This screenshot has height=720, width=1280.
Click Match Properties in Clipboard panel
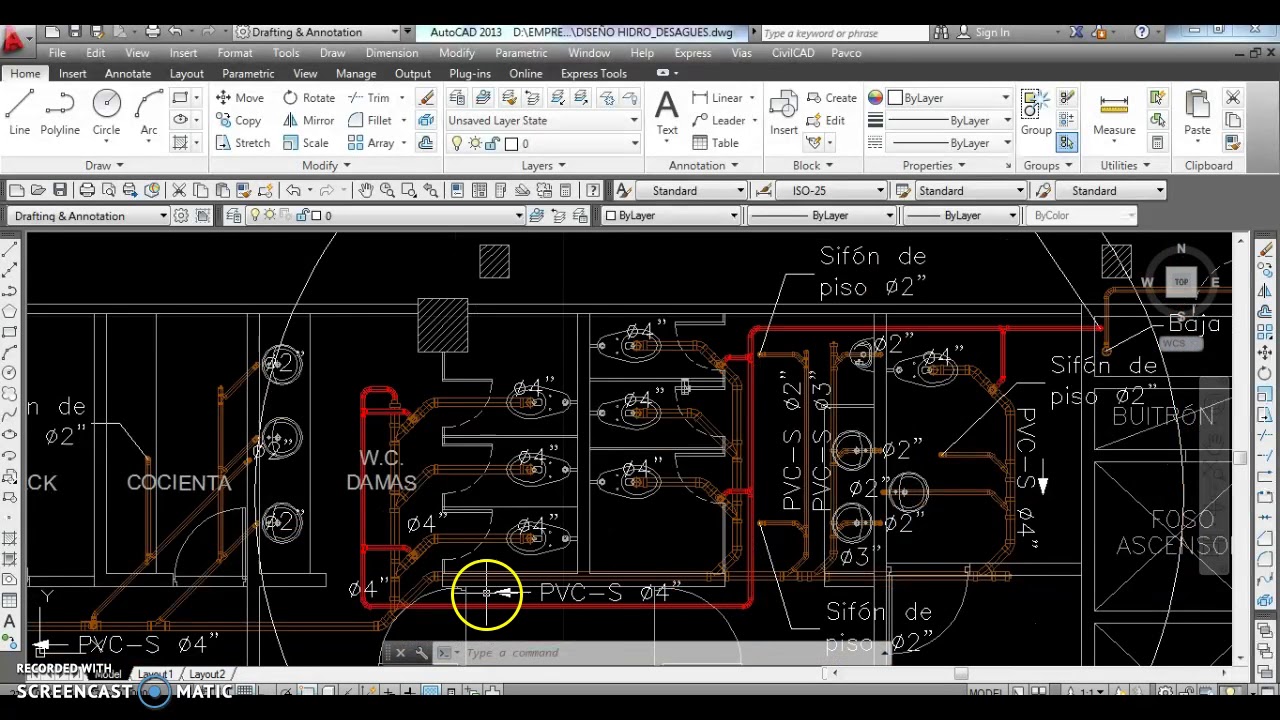(x=1233, y=143)
